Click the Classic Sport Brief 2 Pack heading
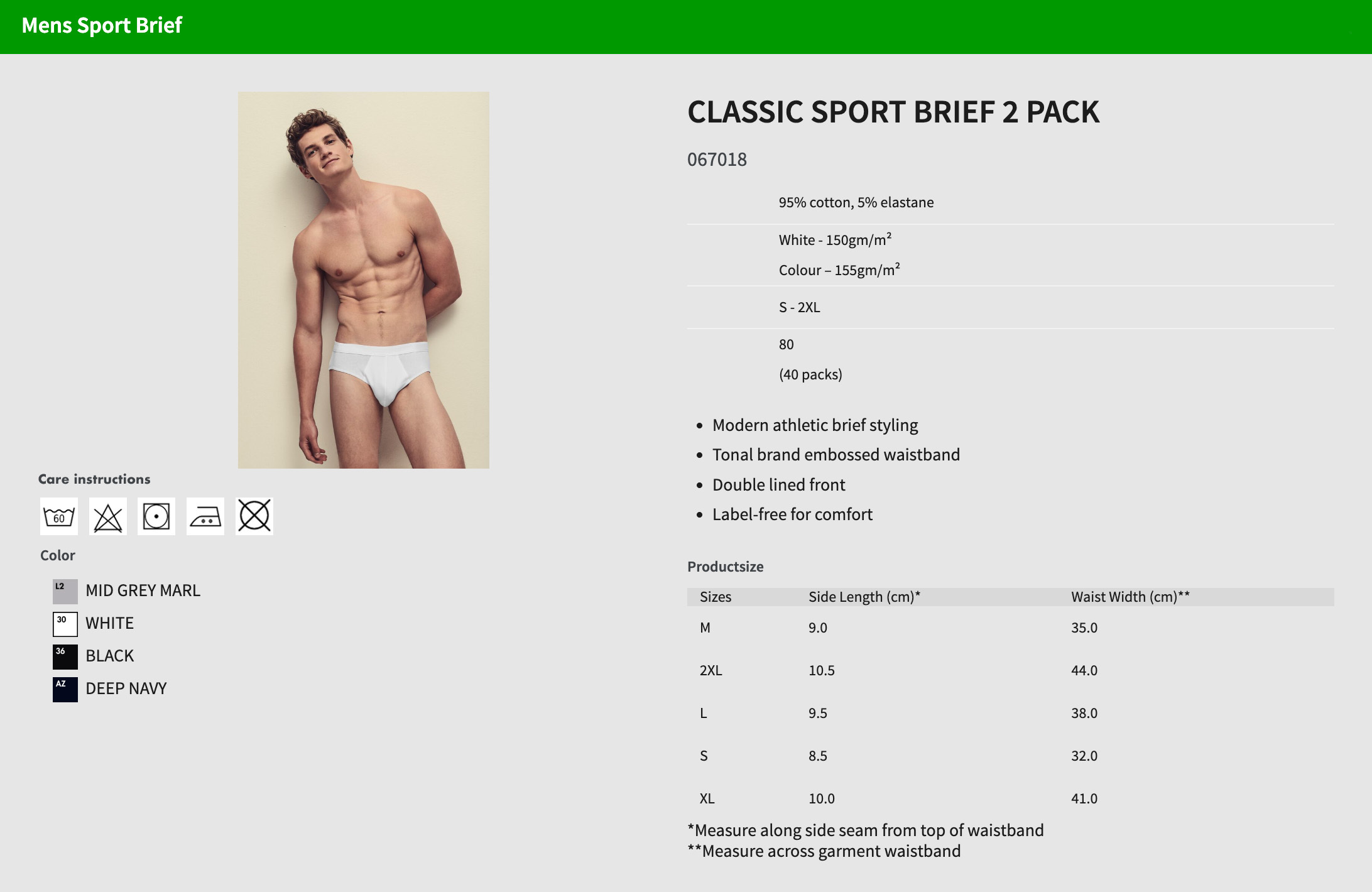1372x892 pixels. tap(893, 112)
